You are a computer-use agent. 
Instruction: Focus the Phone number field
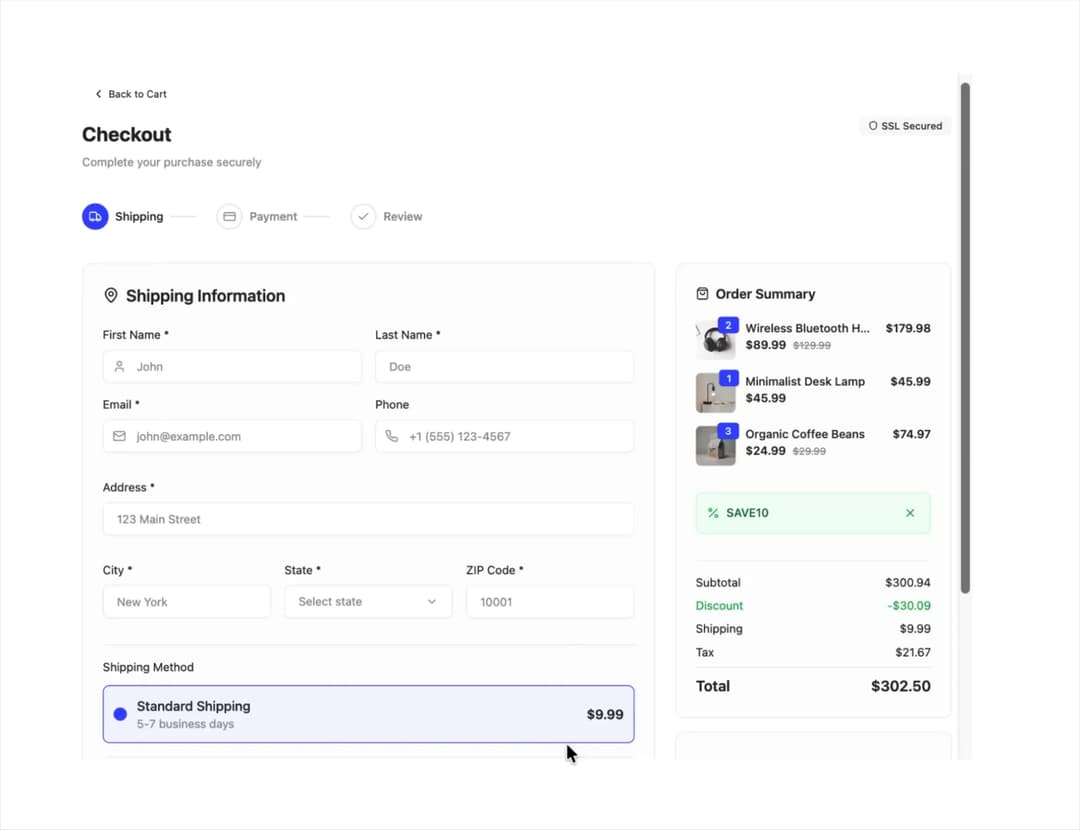tap(504, 436)
